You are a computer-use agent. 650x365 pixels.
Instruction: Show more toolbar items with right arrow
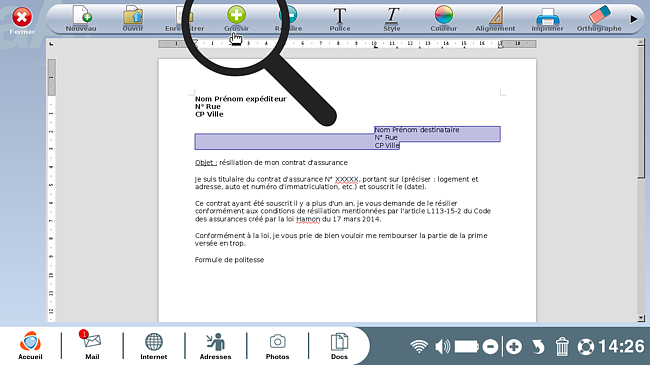[x=633, y=19]
